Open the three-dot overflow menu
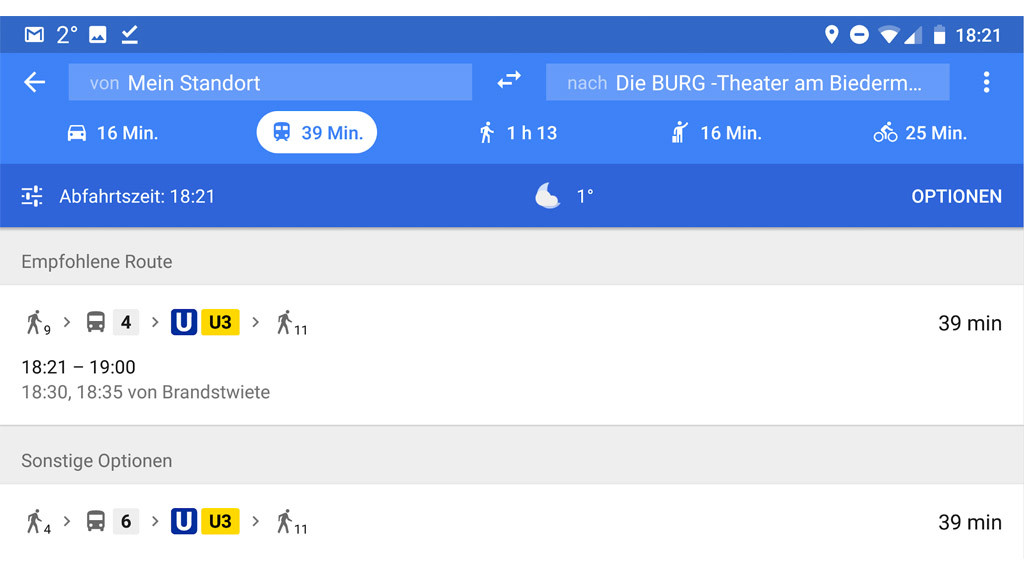 tap(986, 82)
